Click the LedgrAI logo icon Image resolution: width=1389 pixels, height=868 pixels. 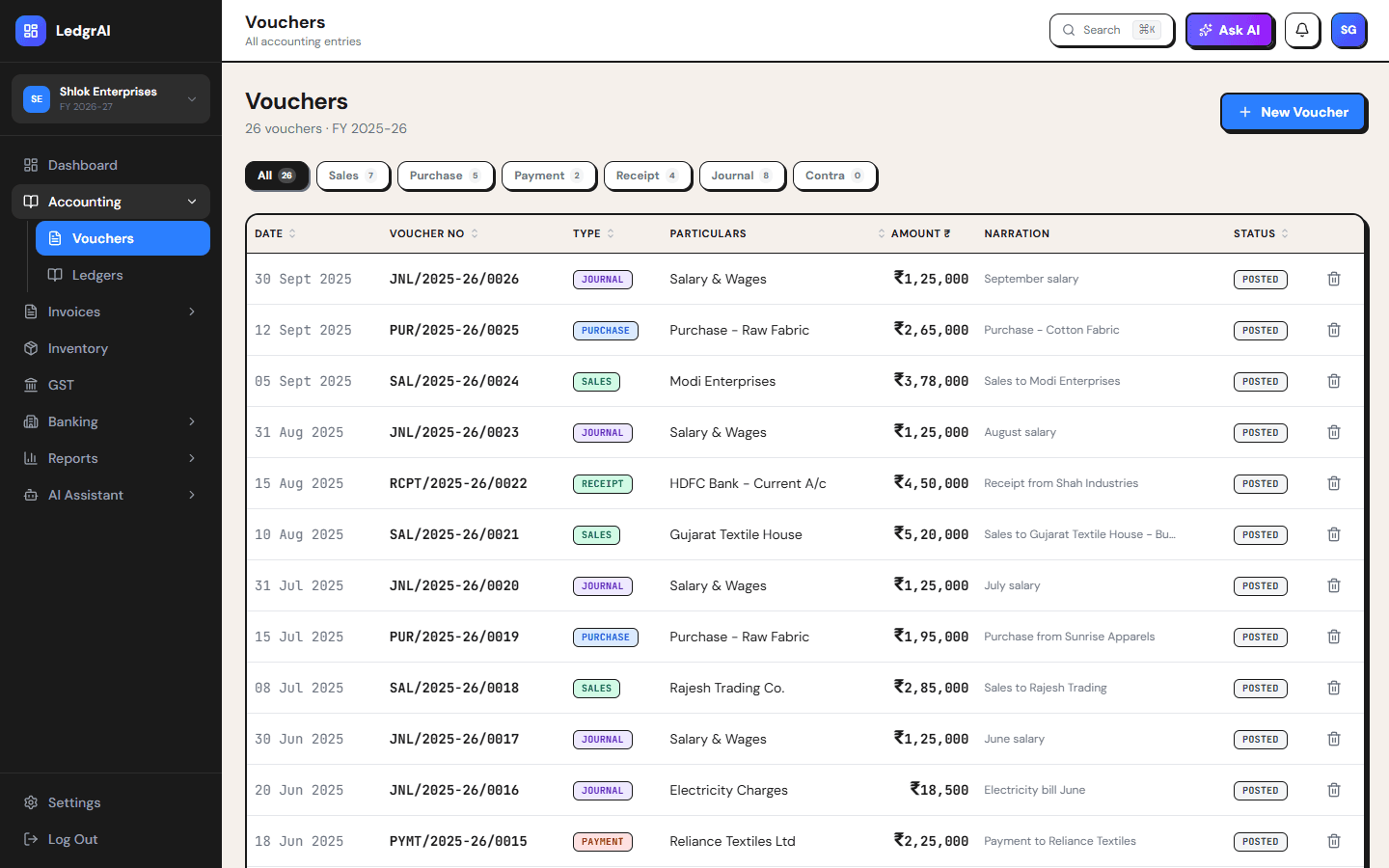click(x=31, y=31)
